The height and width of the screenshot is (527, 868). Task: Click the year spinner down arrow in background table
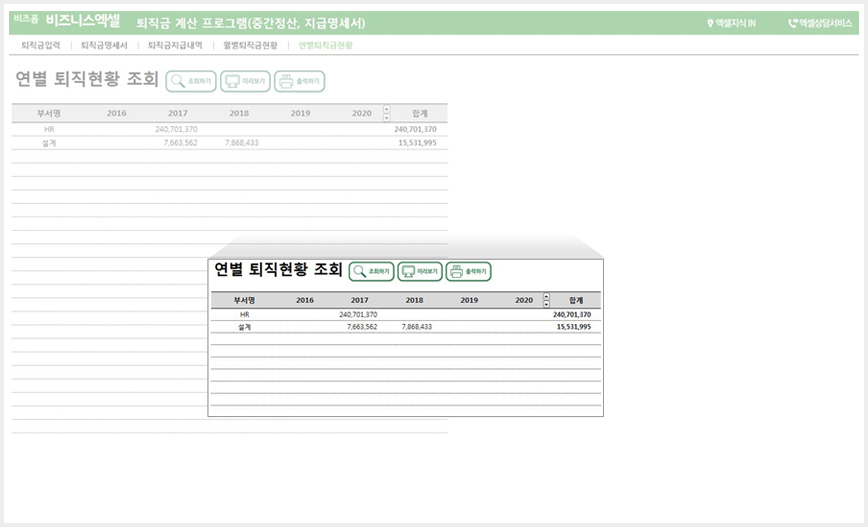[x=387, y=117]
